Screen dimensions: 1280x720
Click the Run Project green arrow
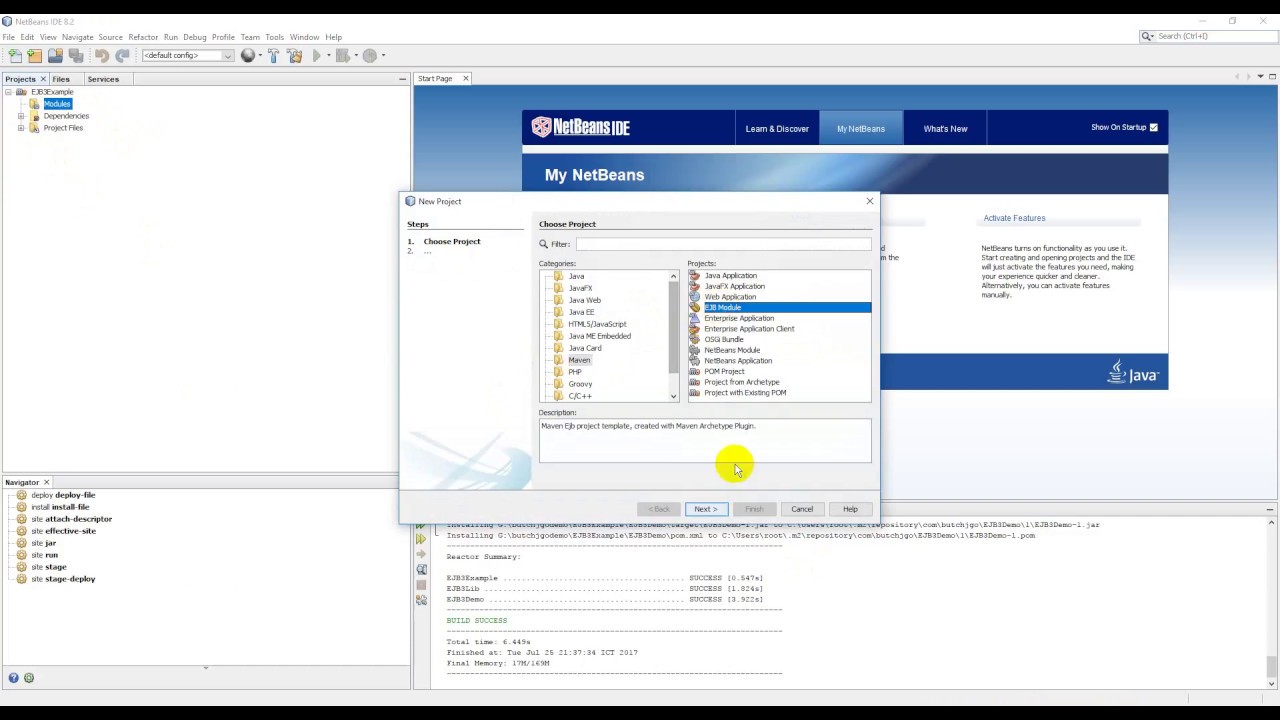317,56
